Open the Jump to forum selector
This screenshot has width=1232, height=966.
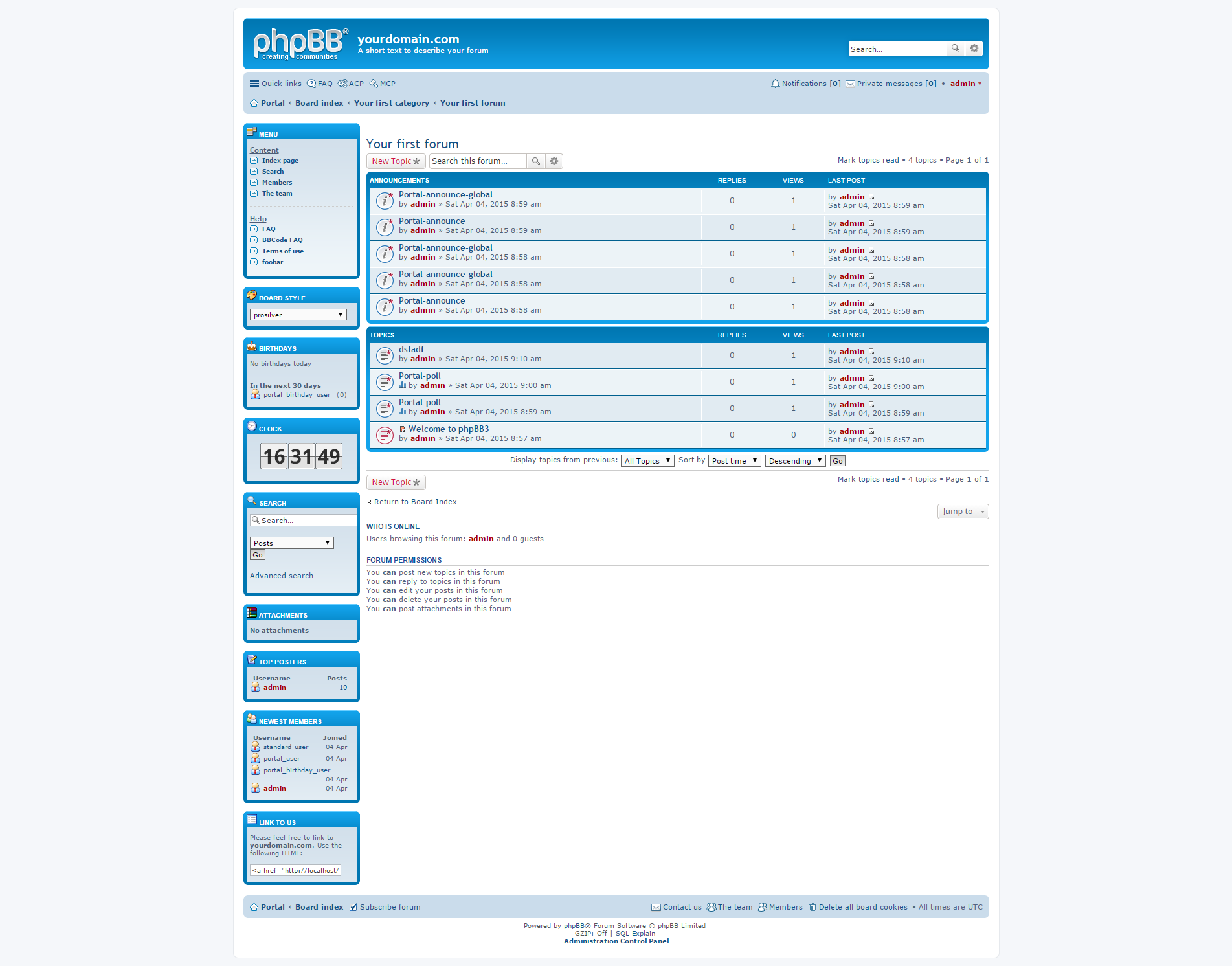coord(962,511)
